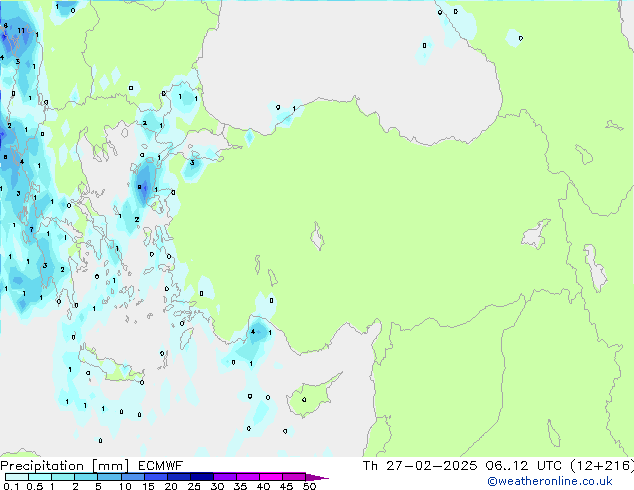Click the 20–25 mm legend color
The width and height of the screenshot is (634, 490).
(x=178, y=477)
